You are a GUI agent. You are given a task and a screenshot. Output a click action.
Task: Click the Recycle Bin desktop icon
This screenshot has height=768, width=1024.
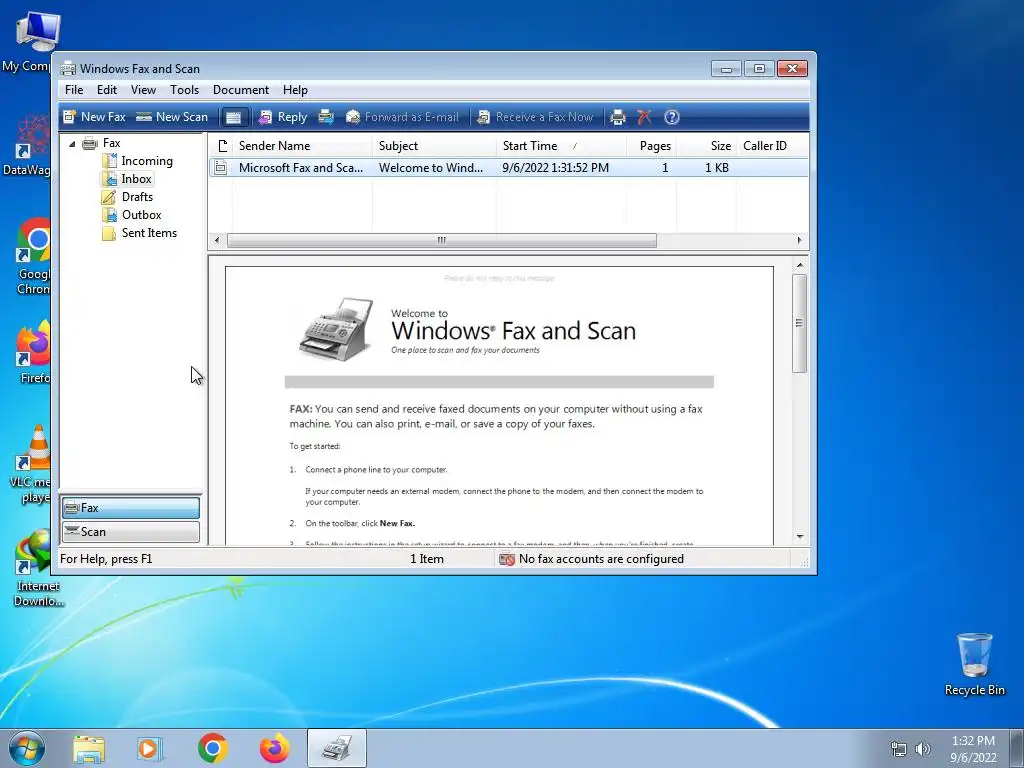point(974,664)
